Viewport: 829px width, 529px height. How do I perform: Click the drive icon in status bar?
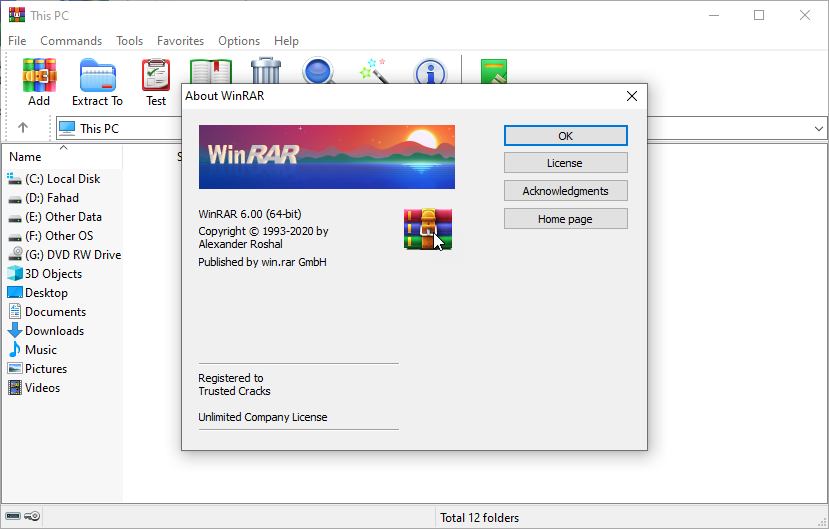pos(13,516)
